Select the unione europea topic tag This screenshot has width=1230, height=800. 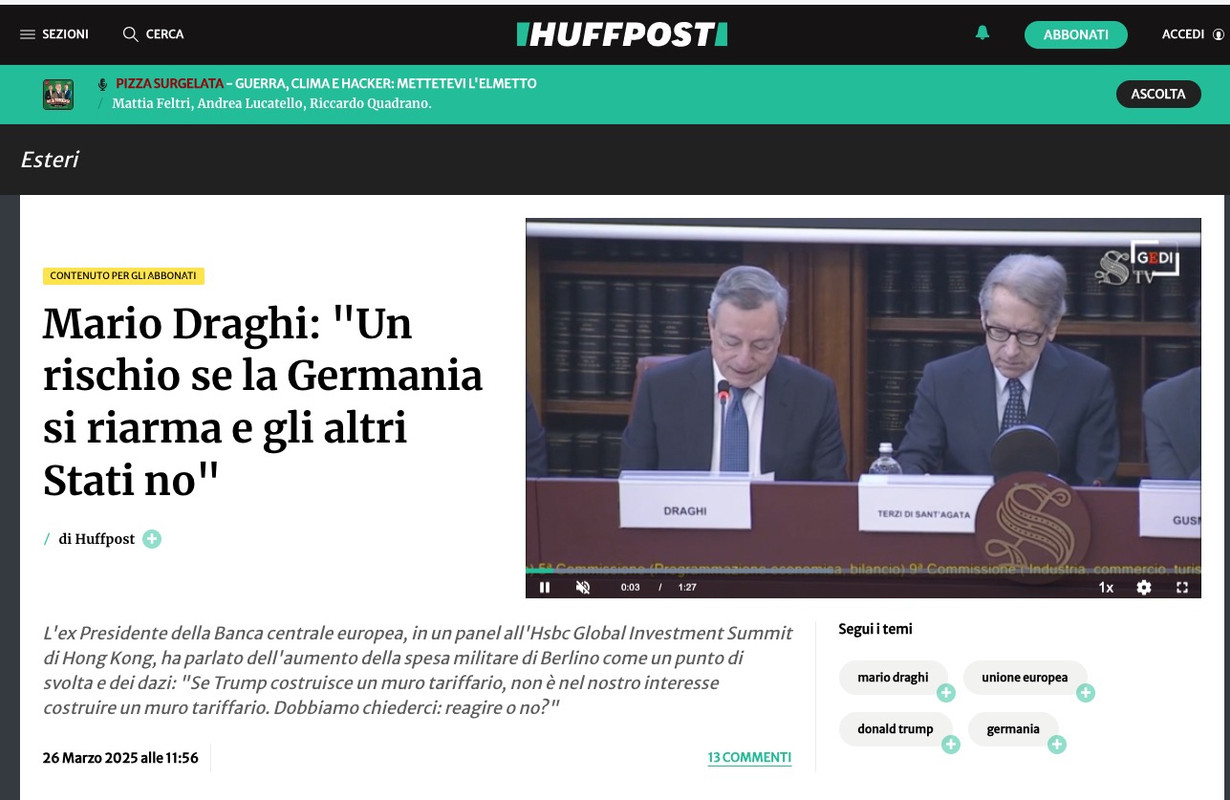(1025, 678)
